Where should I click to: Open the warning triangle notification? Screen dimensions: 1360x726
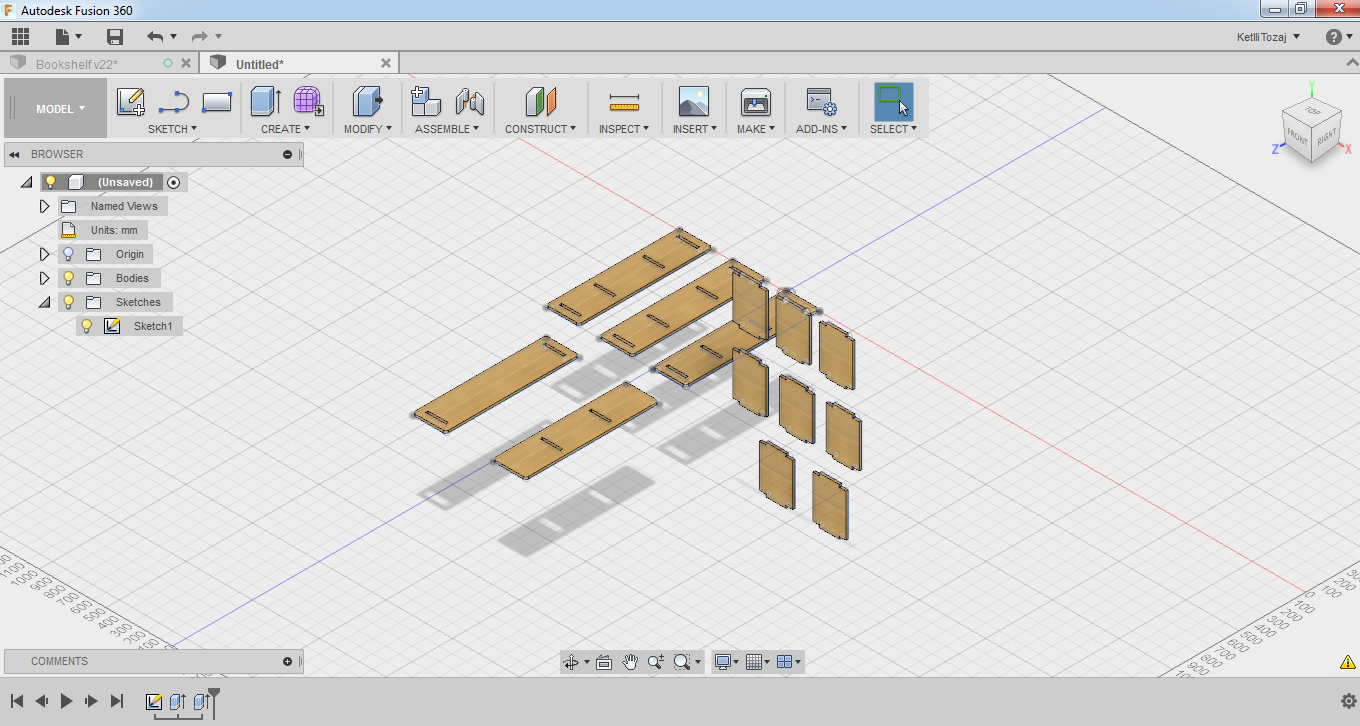tap(1347, 662)
